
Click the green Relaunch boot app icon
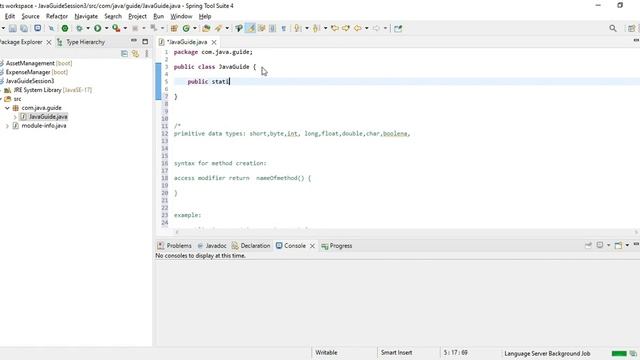[x=65, y=28]
